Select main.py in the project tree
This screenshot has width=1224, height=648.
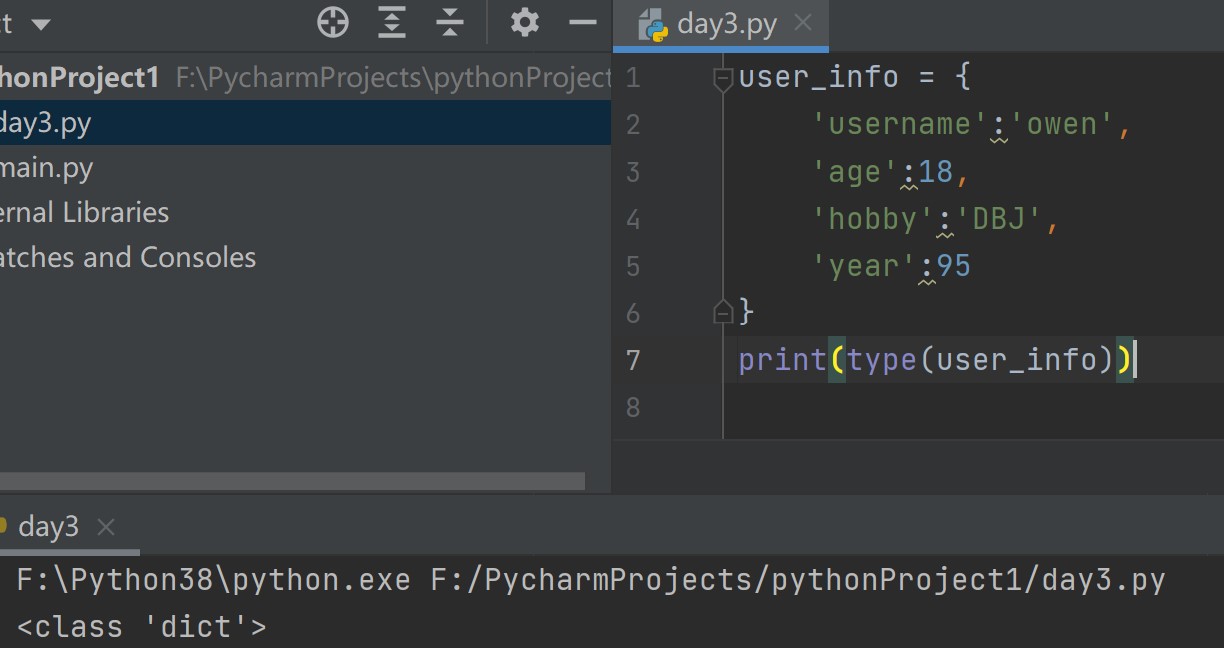(47, 168)
